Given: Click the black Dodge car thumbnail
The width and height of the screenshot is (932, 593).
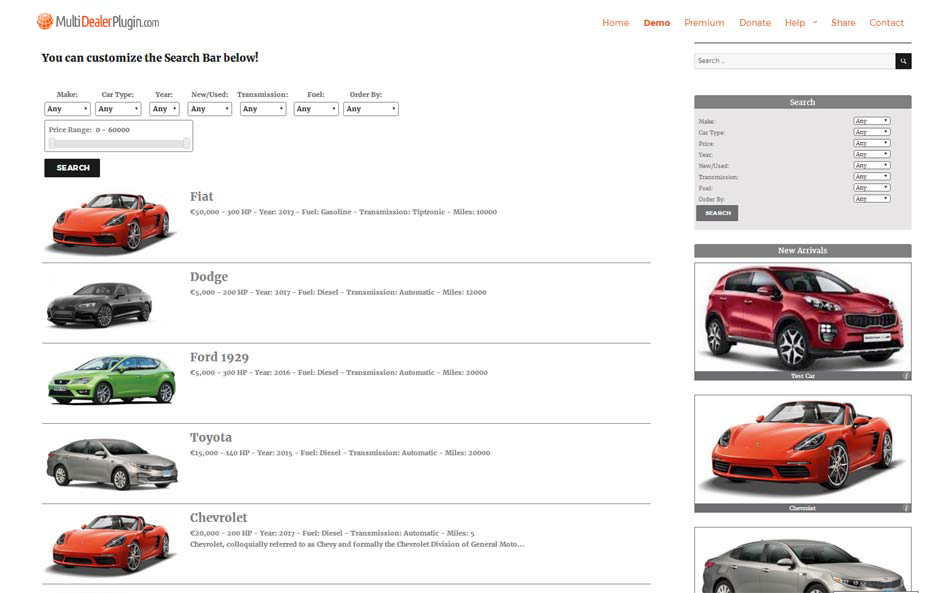Looking at the screenshot, I should (x=99, y=303).
